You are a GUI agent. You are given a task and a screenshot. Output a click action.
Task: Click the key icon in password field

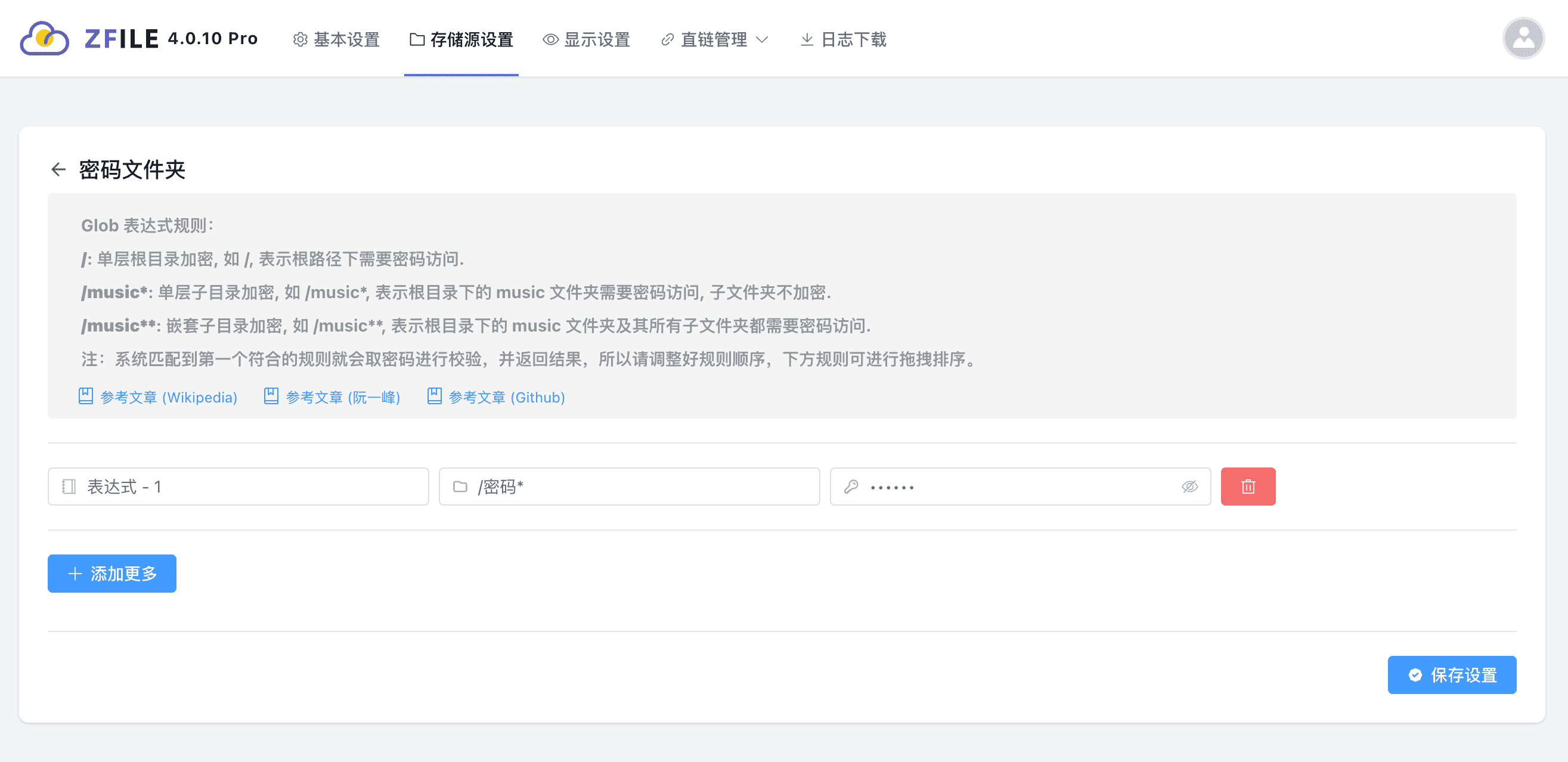pos(851,487)
